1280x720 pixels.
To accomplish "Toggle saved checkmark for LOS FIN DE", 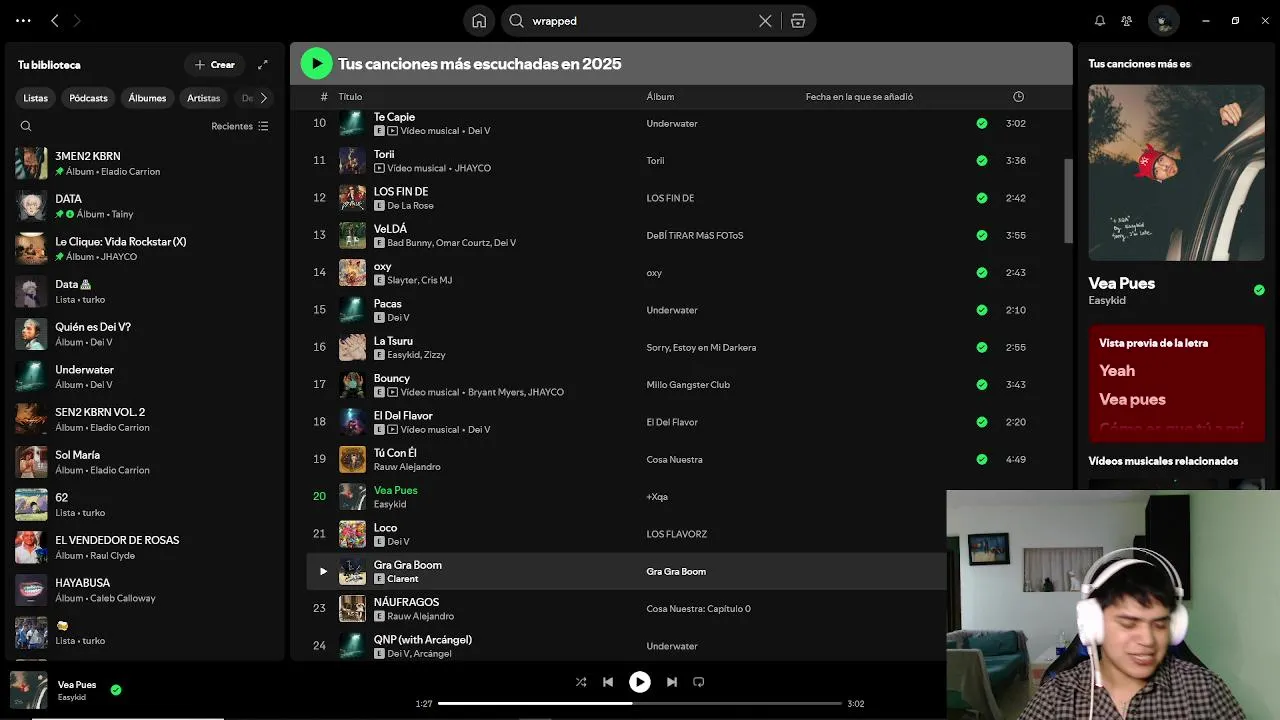I will pyautogui.click(x=982, y=198).
